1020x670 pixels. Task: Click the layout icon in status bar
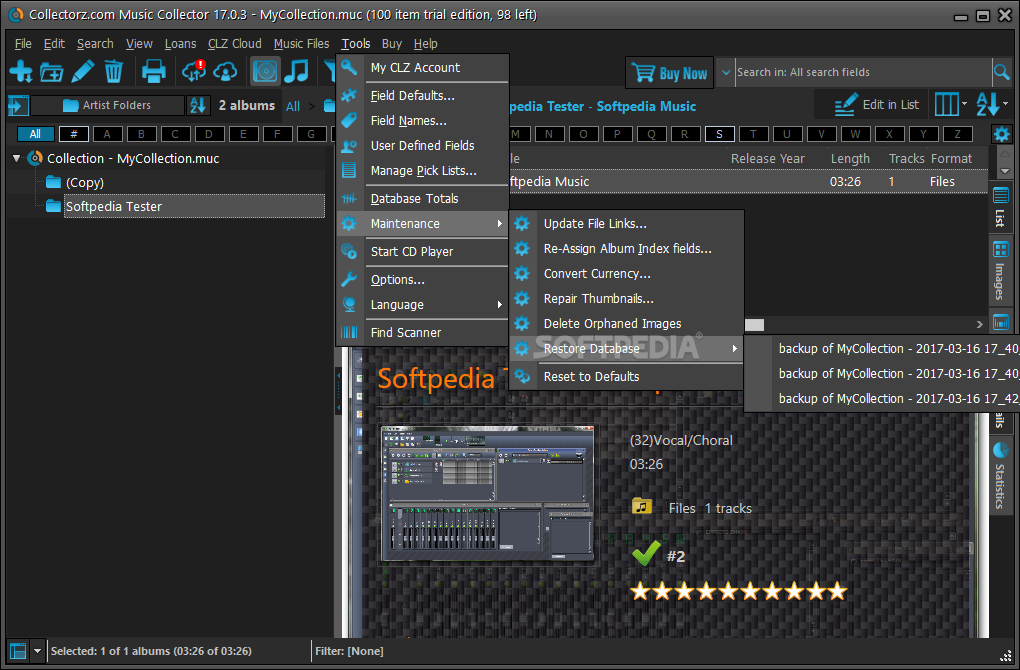click(18, 650)
